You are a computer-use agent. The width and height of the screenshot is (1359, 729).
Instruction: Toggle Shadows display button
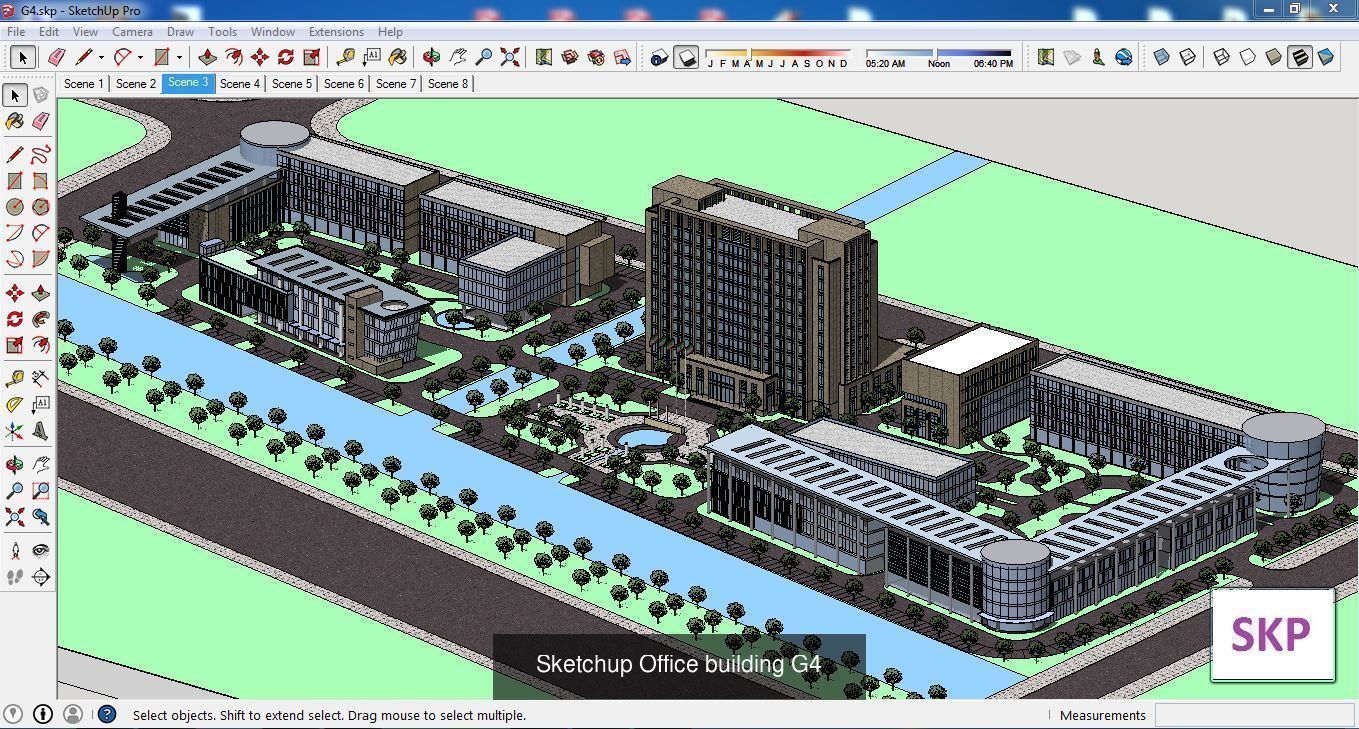tap(686, 57)
